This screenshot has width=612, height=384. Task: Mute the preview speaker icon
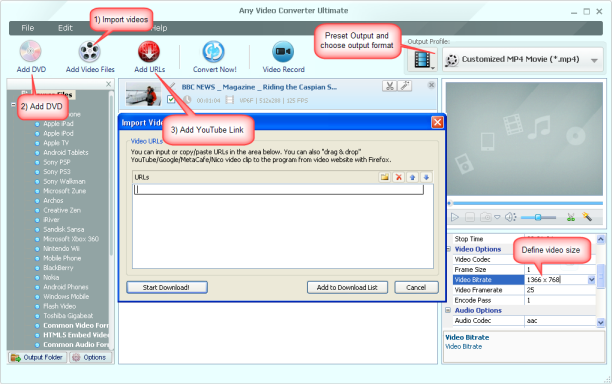(x=510, y=217)
